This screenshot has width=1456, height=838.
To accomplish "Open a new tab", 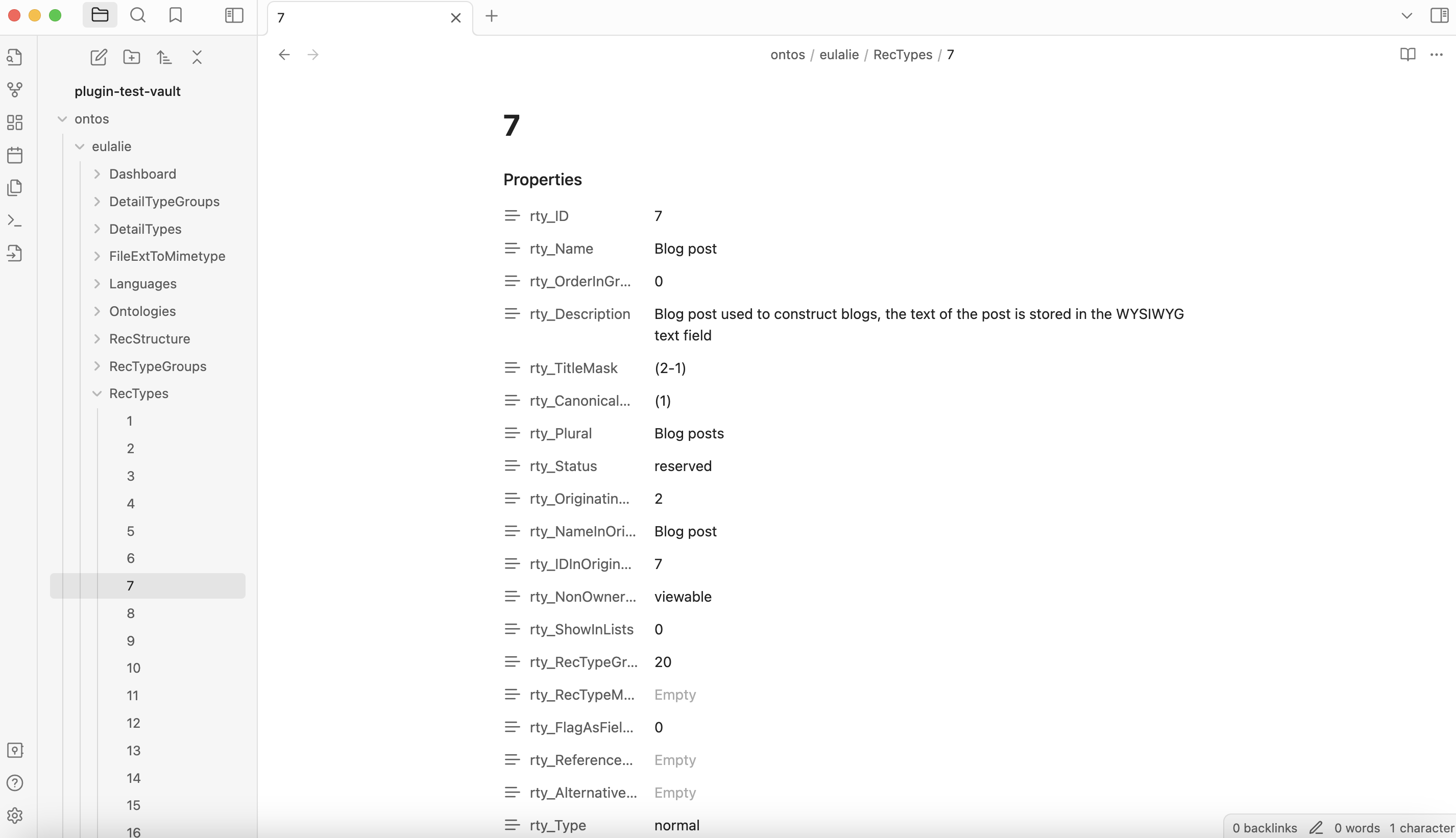I will 491,16.
